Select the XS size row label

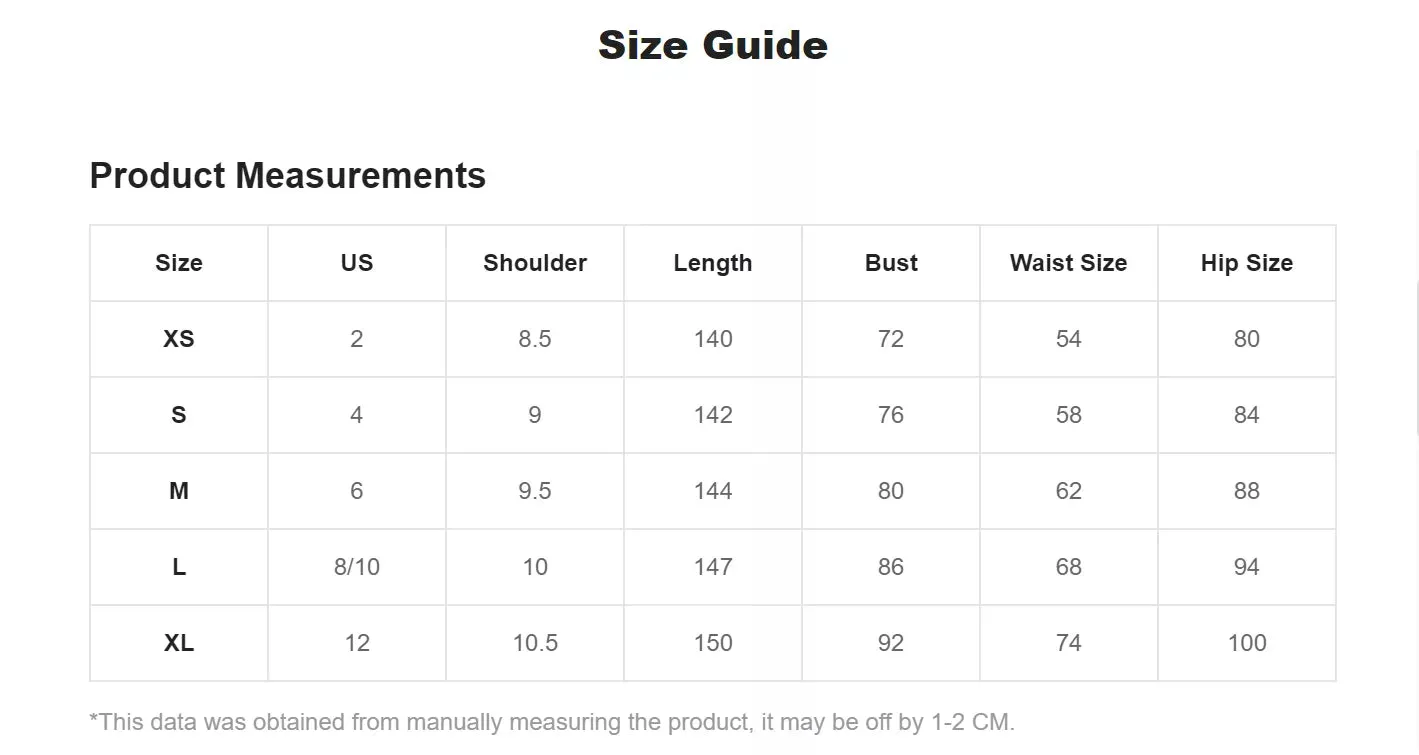(179, 339)
